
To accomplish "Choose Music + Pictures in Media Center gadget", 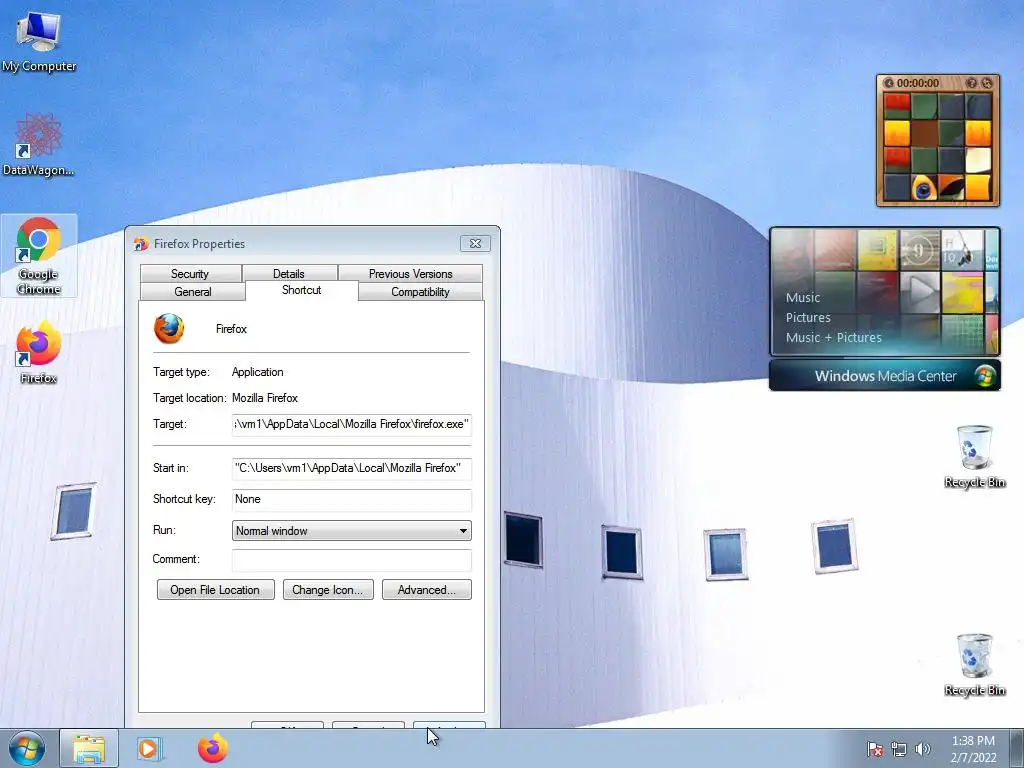I will [x=833, y=338].
